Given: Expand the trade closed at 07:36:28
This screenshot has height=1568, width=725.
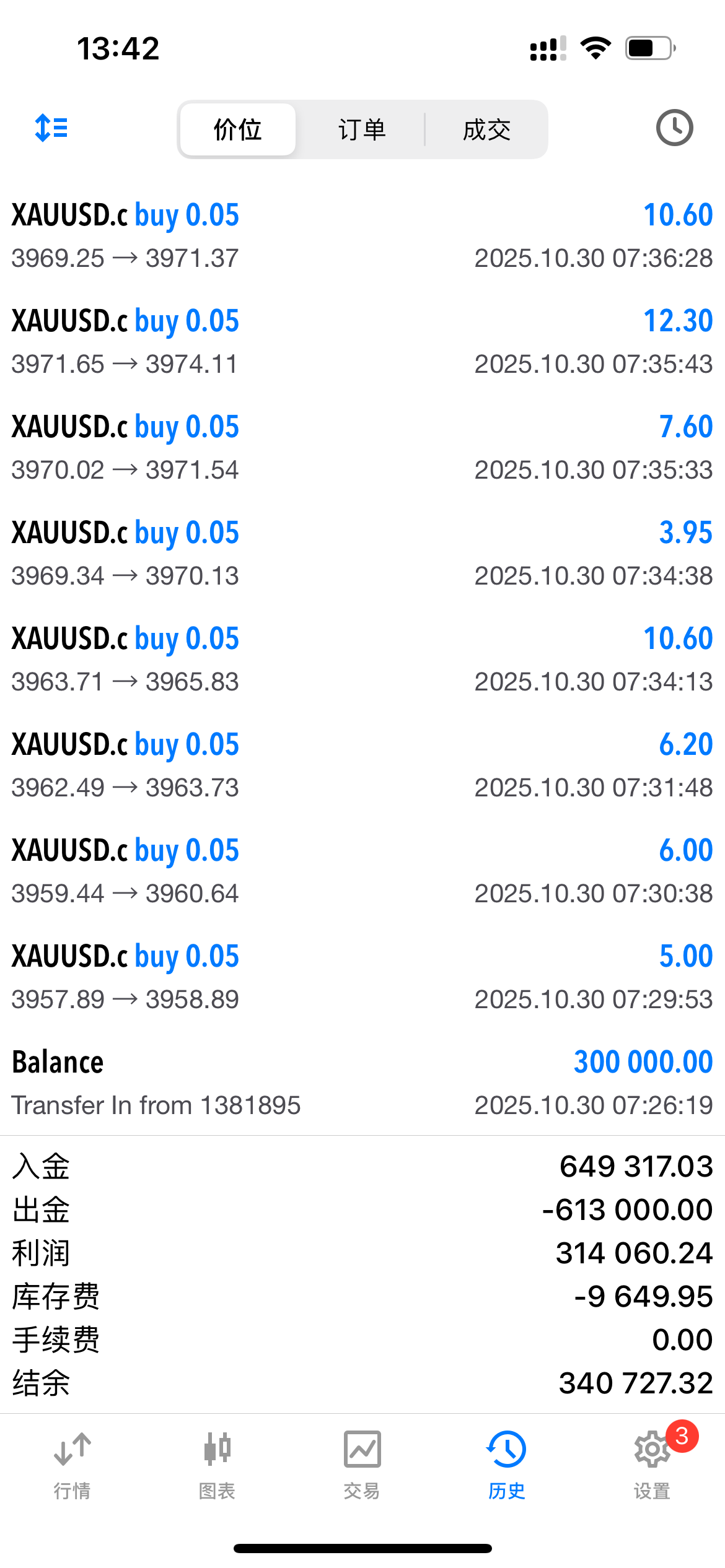Looking at the screenshot, I should point(362,236).
